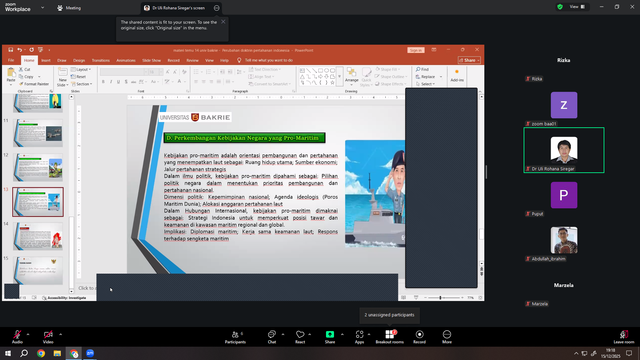
Task: Click Start From Beginning quick access icon
Action: pyautogui.click(x=40, y=50)
